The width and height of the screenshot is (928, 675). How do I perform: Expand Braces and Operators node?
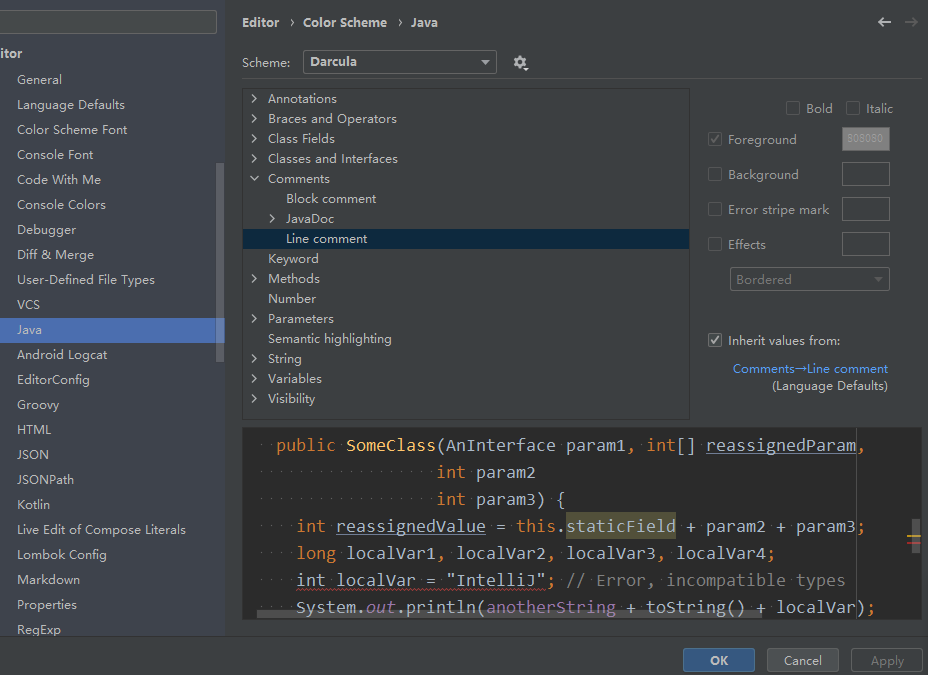(x=254, y=118)
